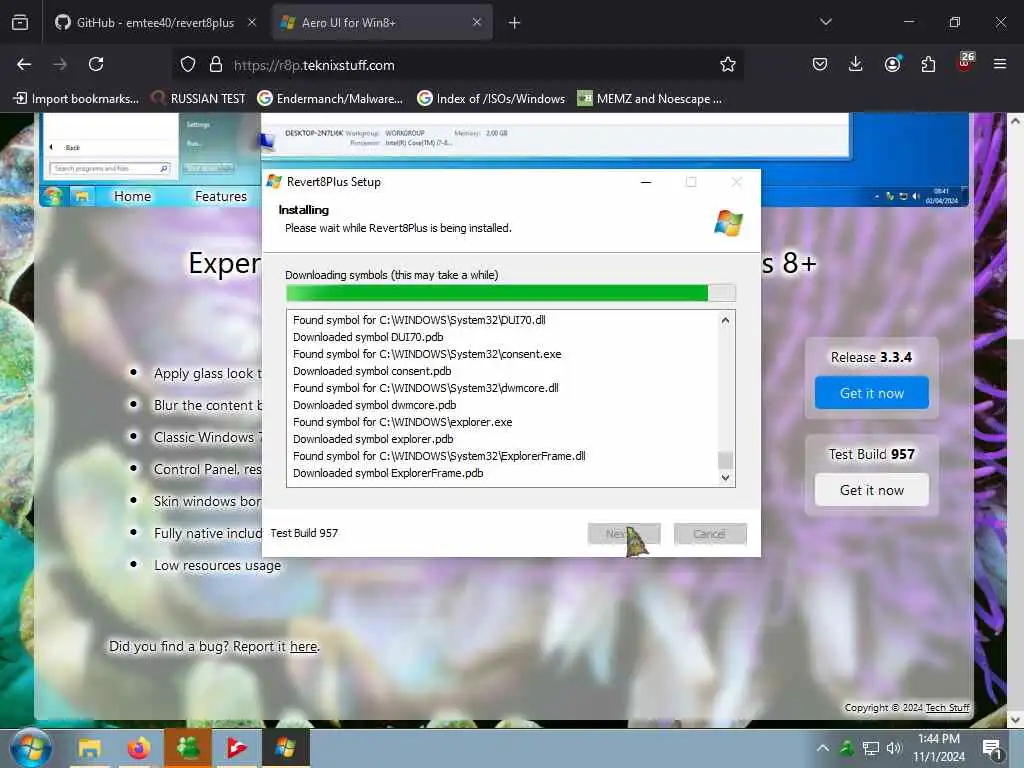Save page to Pocket
The width and height of the screenshot is (1024, 768).
820,64
